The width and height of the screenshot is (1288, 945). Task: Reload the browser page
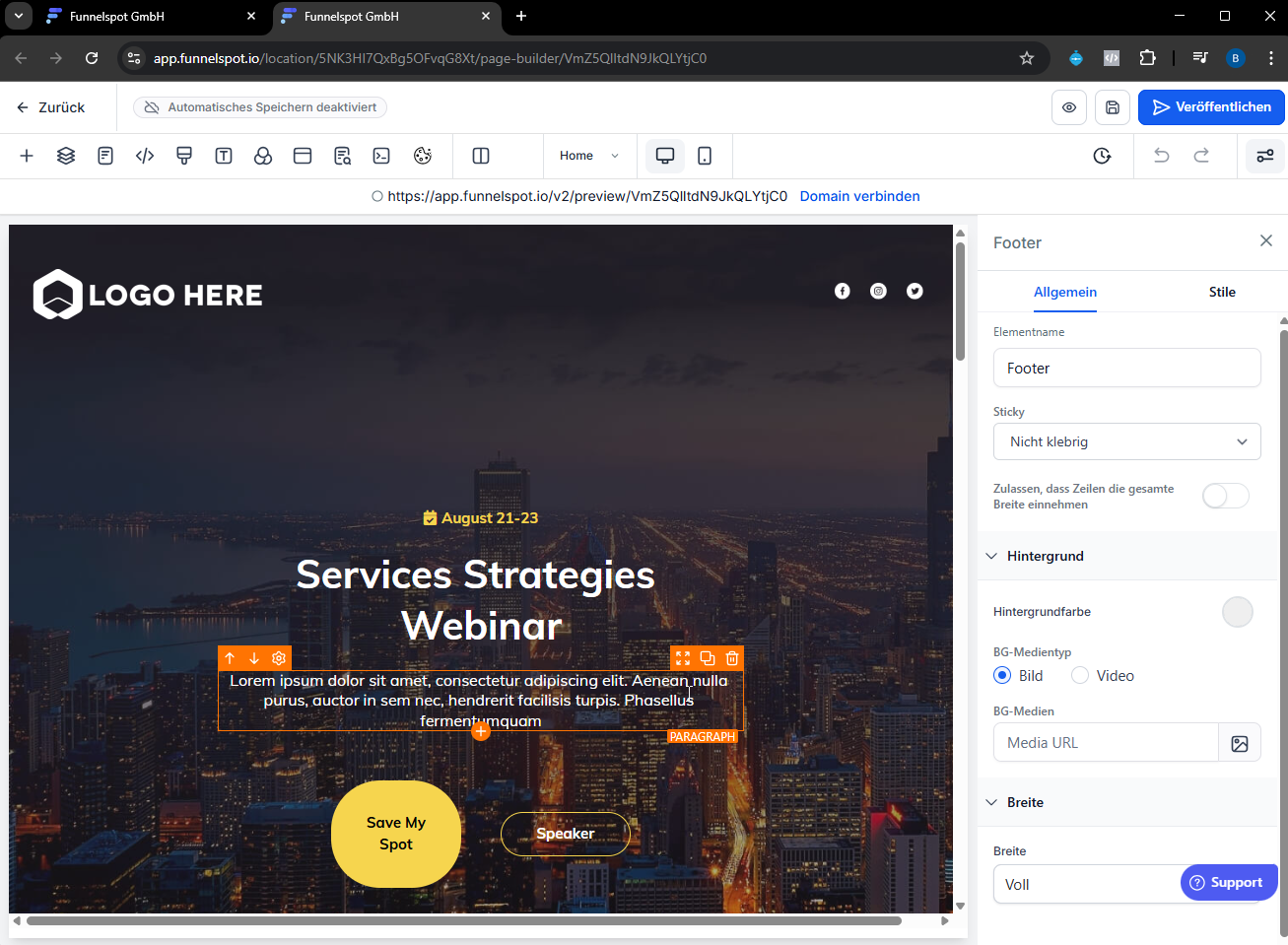pyautogui.click(x=92, y=58)
